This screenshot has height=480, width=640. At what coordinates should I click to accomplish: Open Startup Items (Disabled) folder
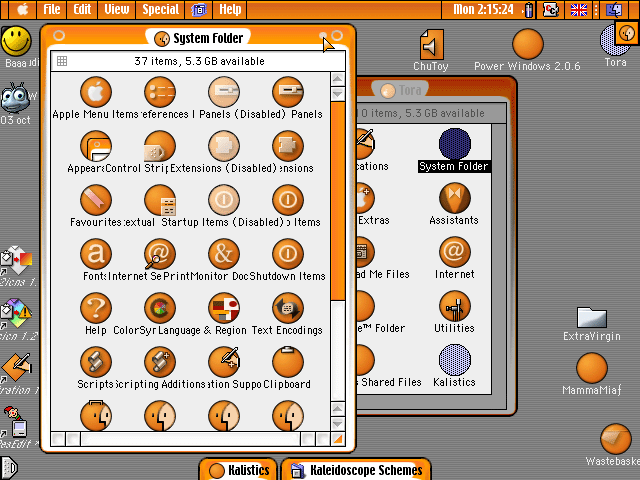click(224, 200)
